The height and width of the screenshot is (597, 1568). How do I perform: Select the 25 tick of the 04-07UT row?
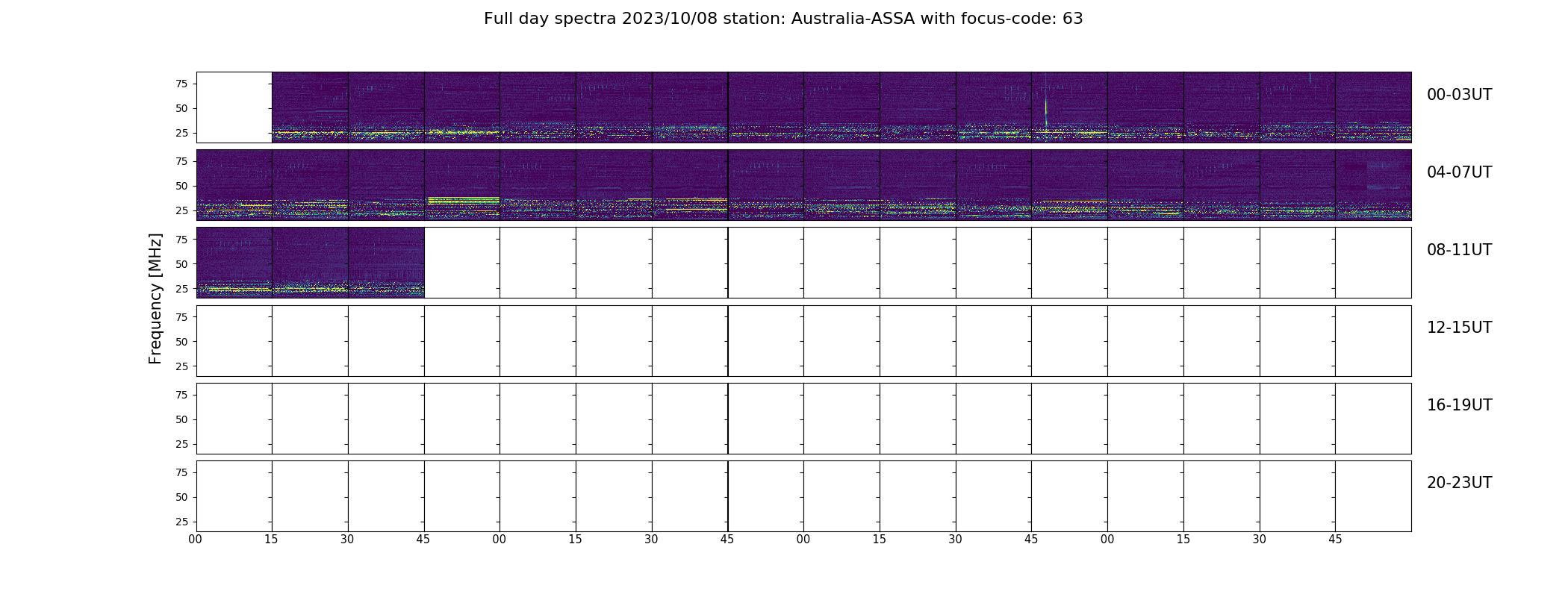pyautogui.click(x=181, y=210)
